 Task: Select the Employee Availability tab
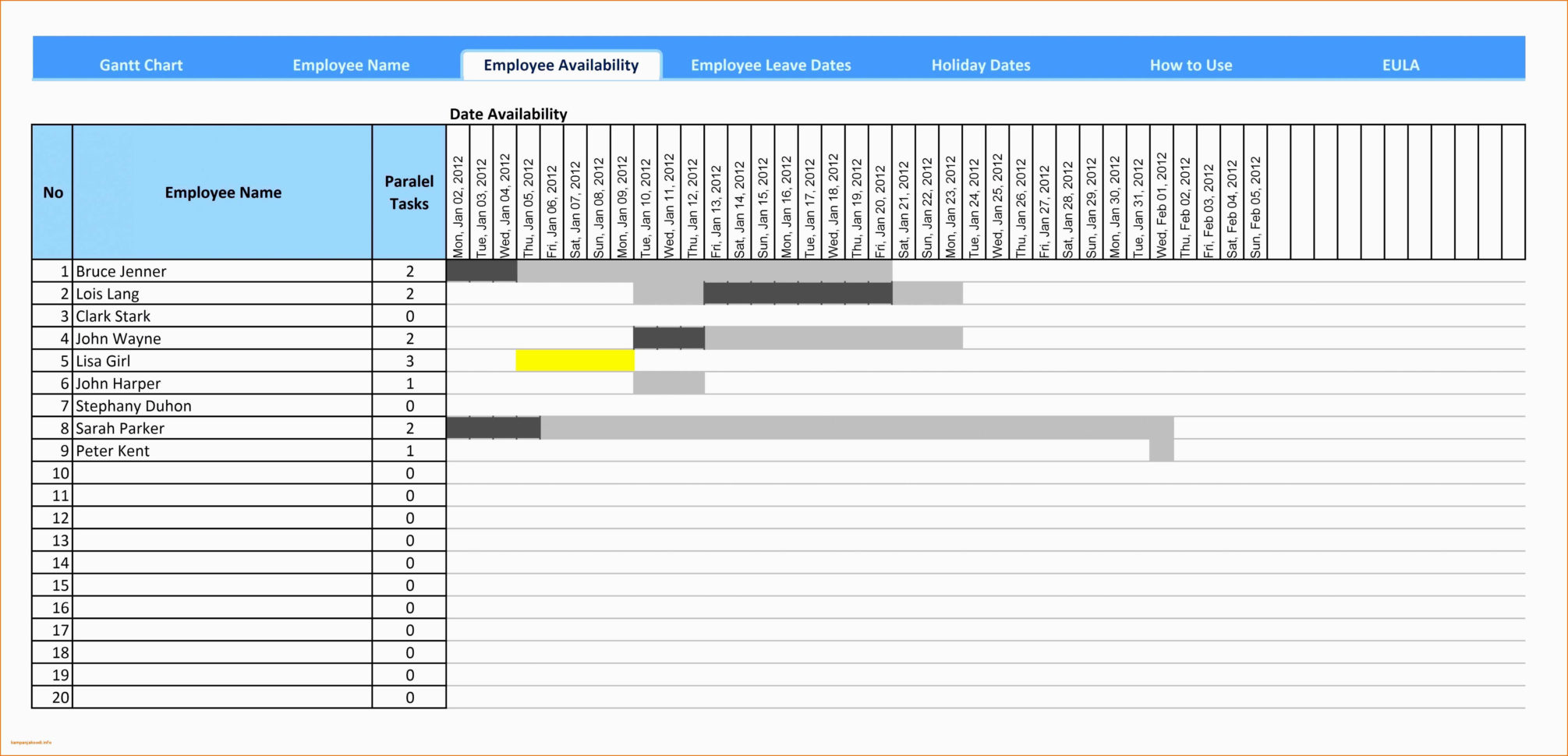tap(561, 65)
